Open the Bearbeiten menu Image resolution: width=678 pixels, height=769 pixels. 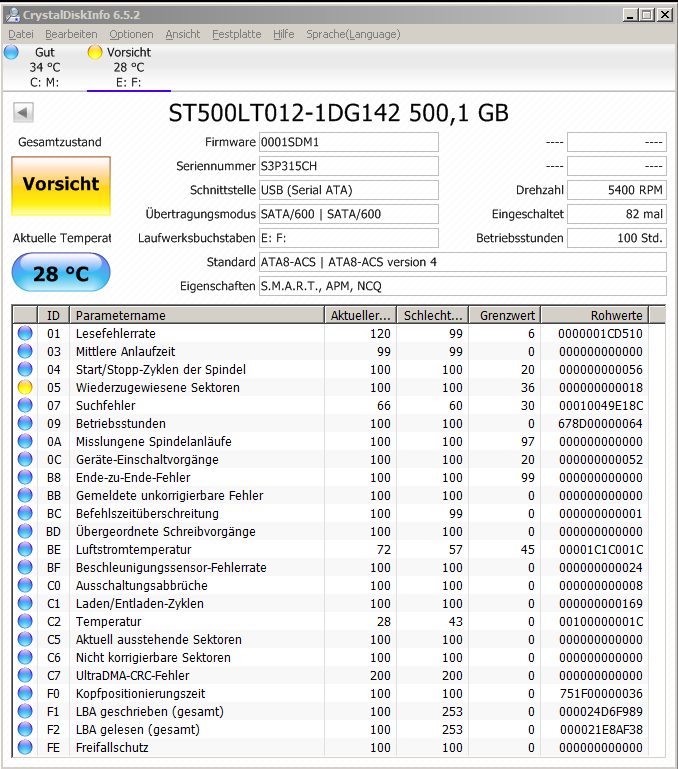pyautogui.click(x=71, y=34)
